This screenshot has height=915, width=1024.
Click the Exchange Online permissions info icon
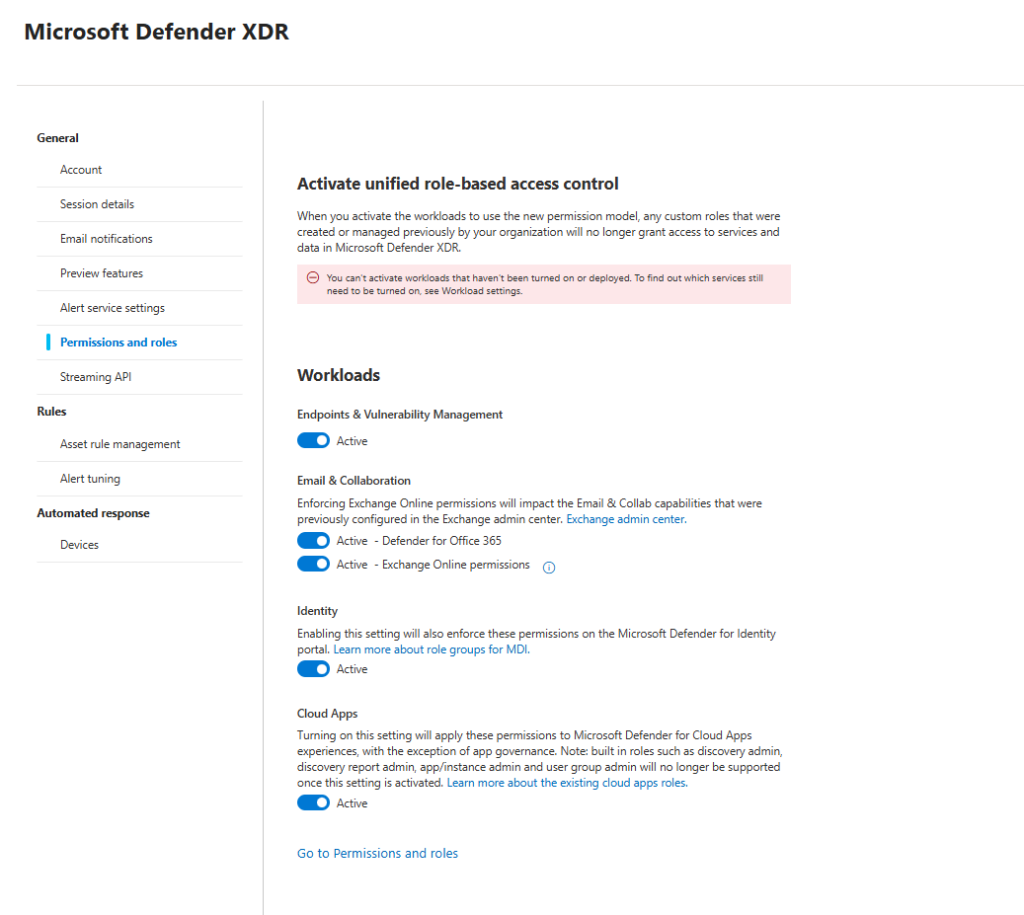(548, 567)
